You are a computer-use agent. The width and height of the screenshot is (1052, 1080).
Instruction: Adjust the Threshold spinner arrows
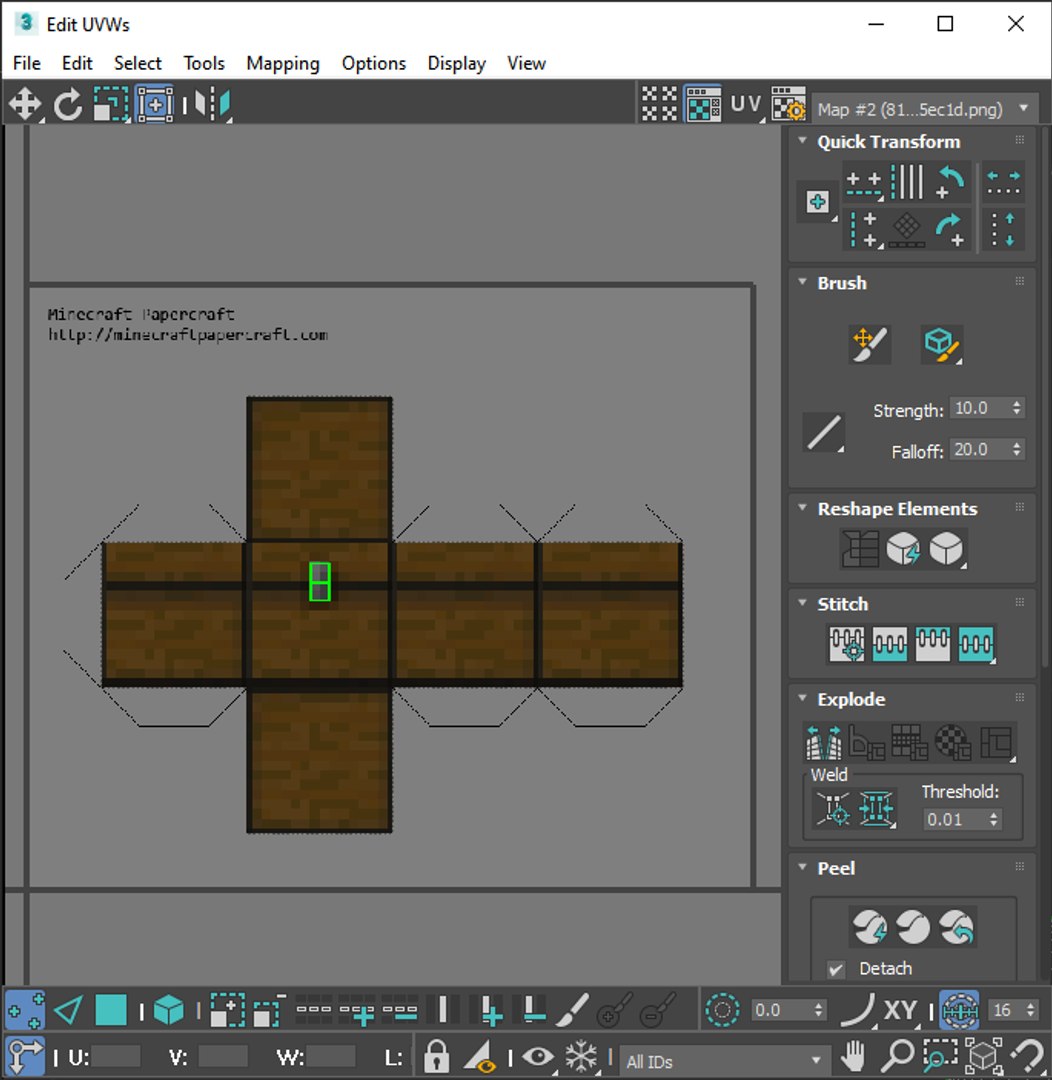click(x=993, y=819)
